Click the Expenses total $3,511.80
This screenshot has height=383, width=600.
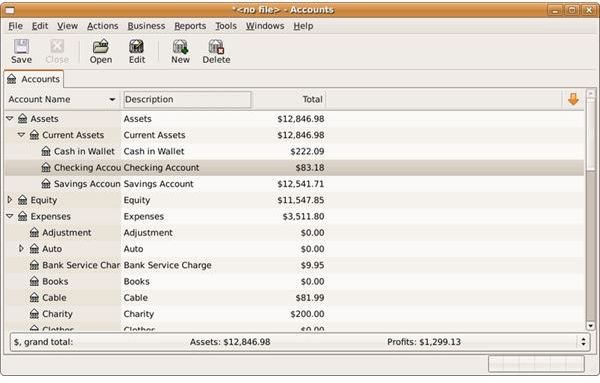[303, 217]
